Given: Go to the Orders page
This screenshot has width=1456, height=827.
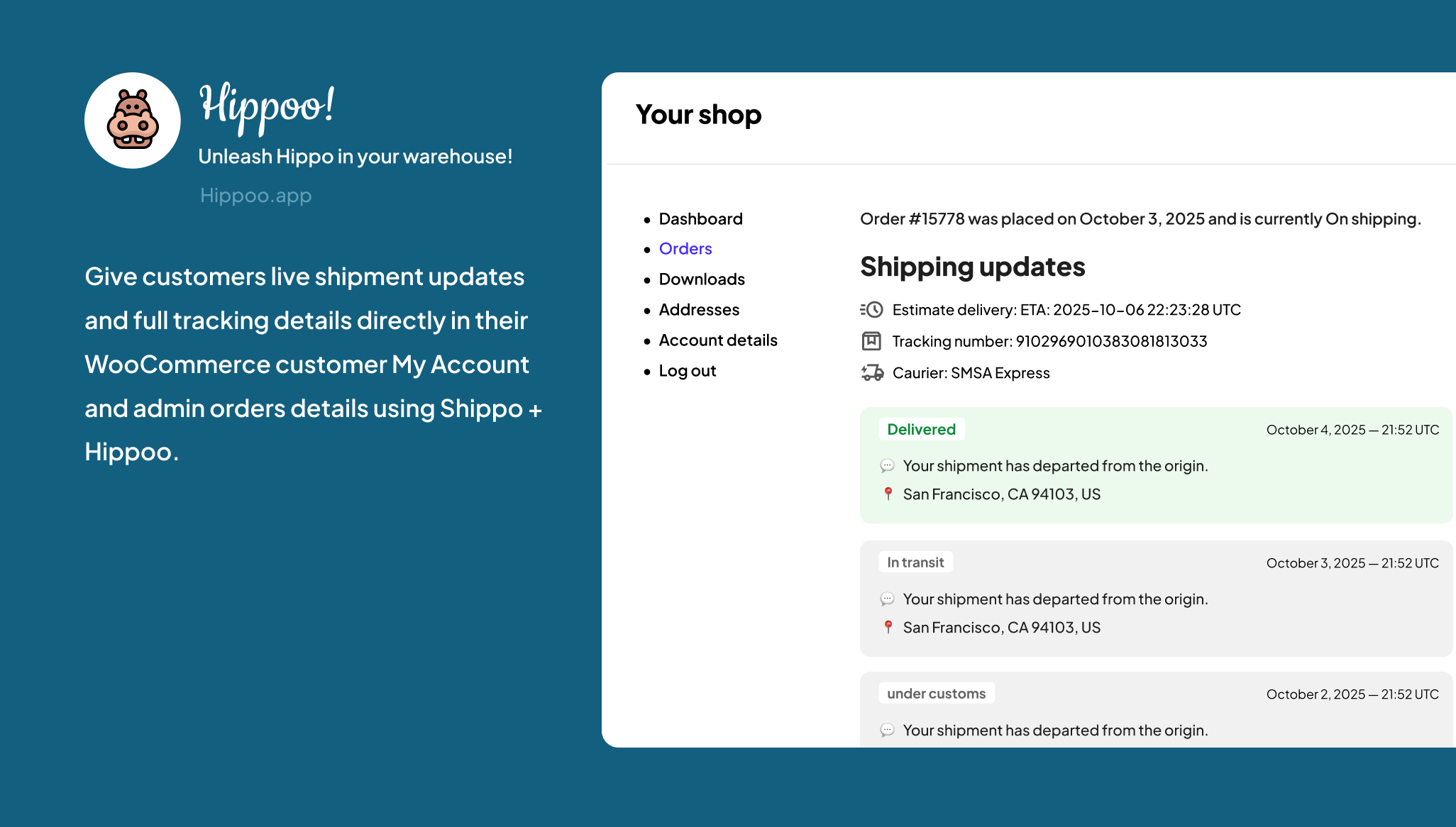Looking at the screenshot, I should (x=685, y=249).
